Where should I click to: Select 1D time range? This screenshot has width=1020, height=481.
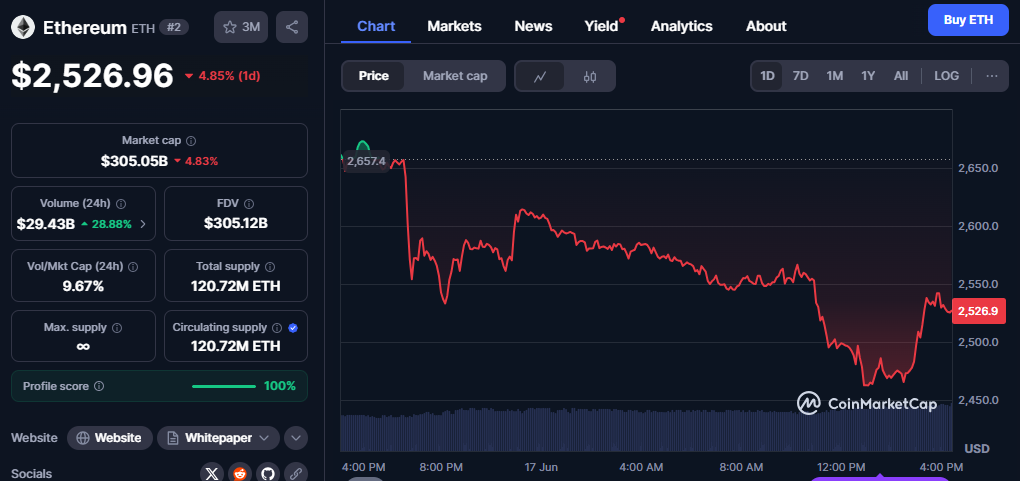(768, 76)
